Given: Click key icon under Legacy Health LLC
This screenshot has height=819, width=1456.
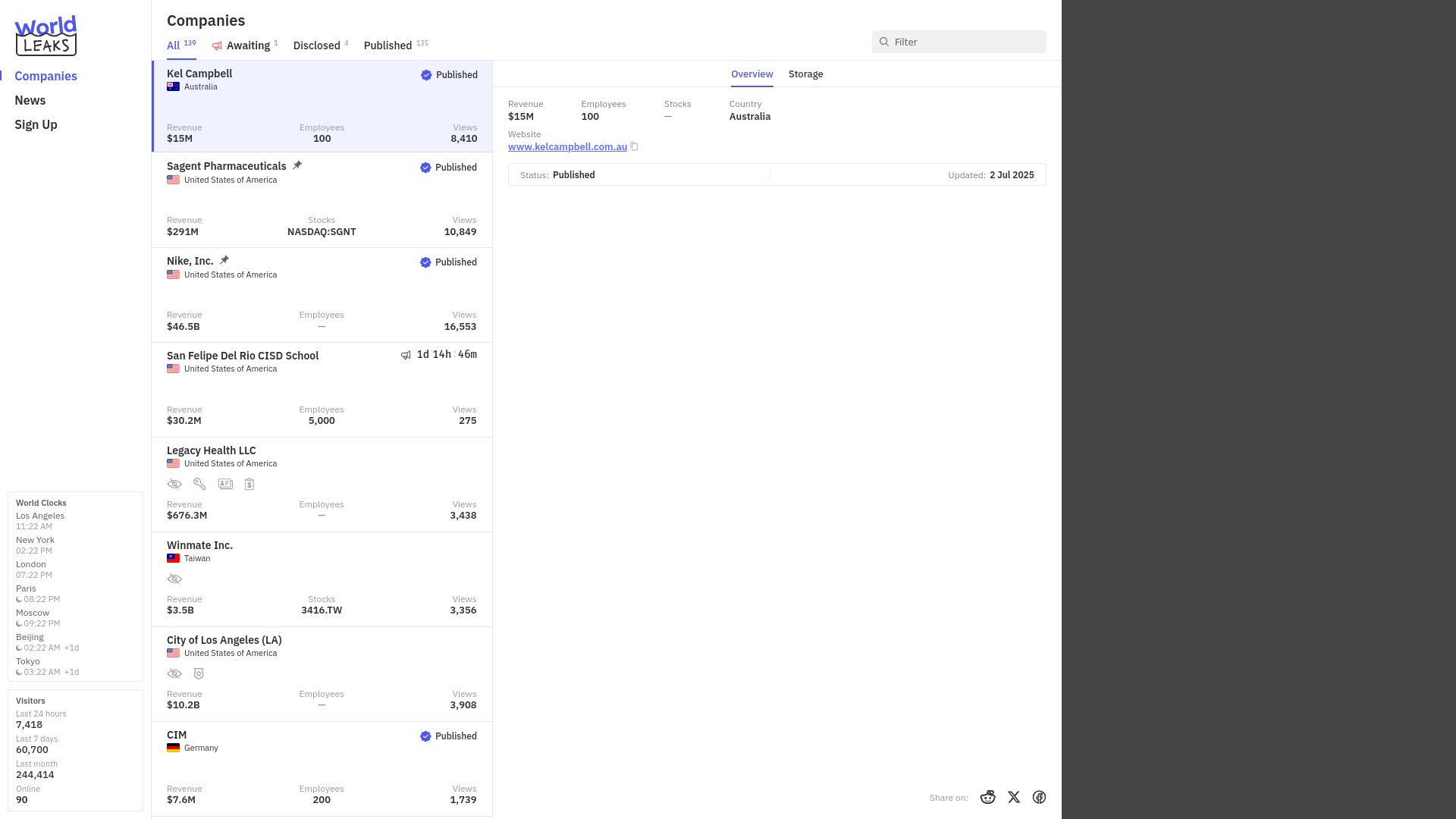Looking at the screenshot, I should 199,484.
